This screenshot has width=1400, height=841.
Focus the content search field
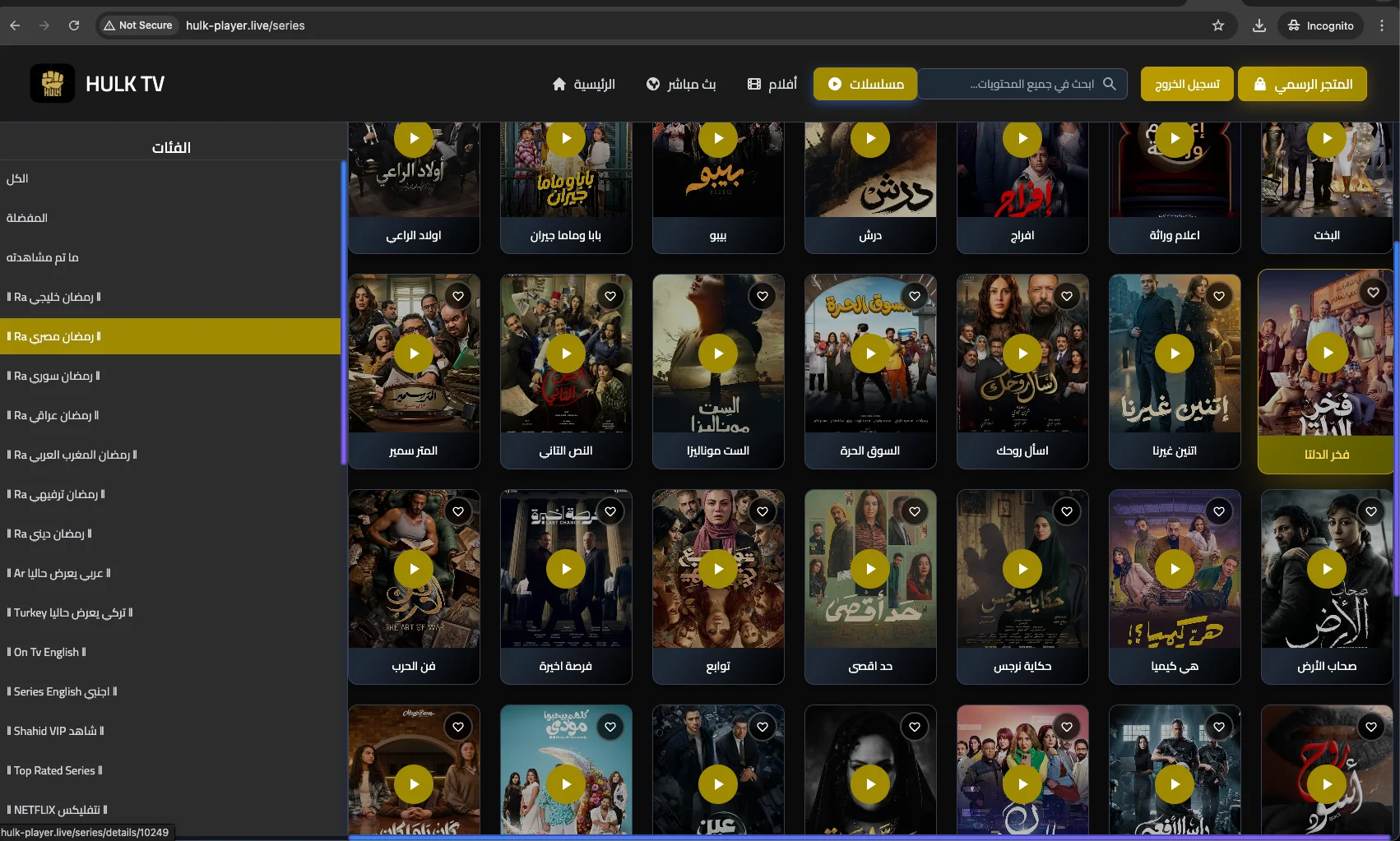1022,84
